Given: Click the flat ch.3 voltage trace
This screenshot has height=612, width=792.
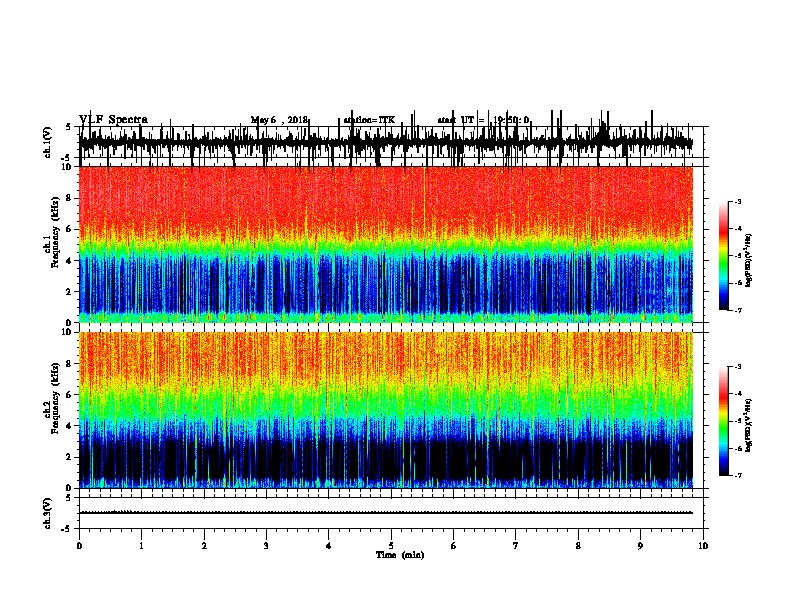Looking at the screenshot, I should [x=386, y=513].
